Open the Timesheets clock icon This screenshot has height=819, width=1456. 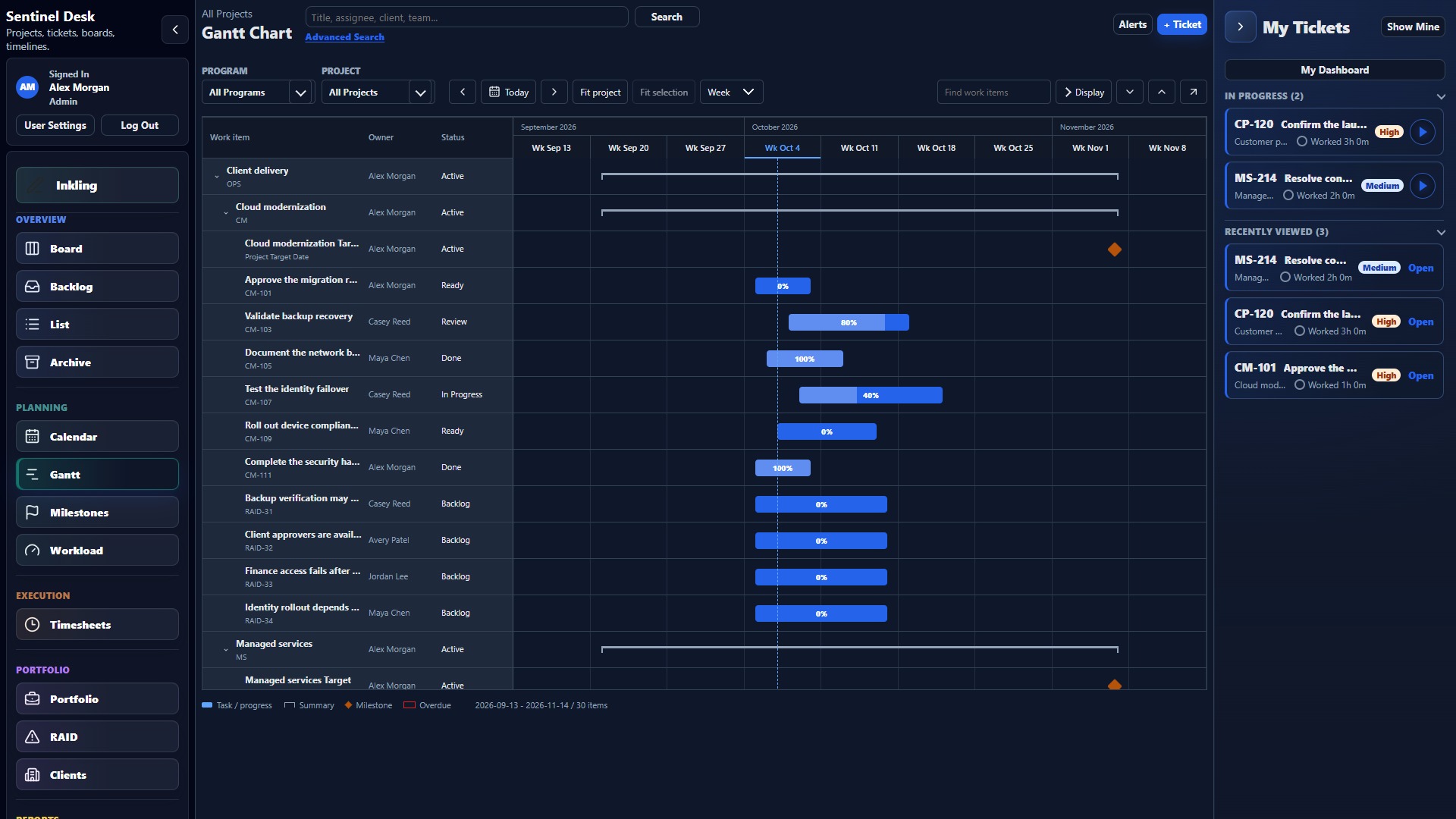tap(33, 625)
